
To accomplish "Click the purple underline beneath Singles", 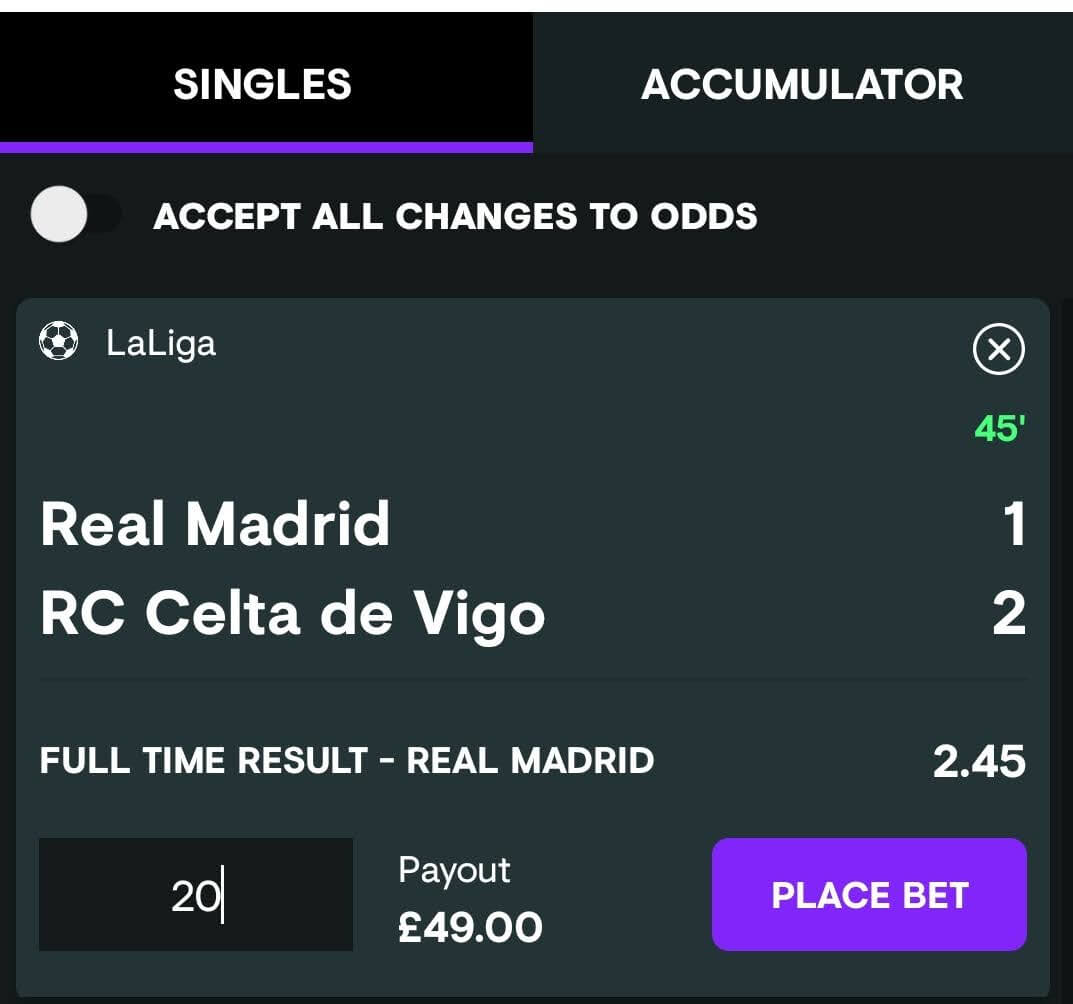I will click(266, 147).
